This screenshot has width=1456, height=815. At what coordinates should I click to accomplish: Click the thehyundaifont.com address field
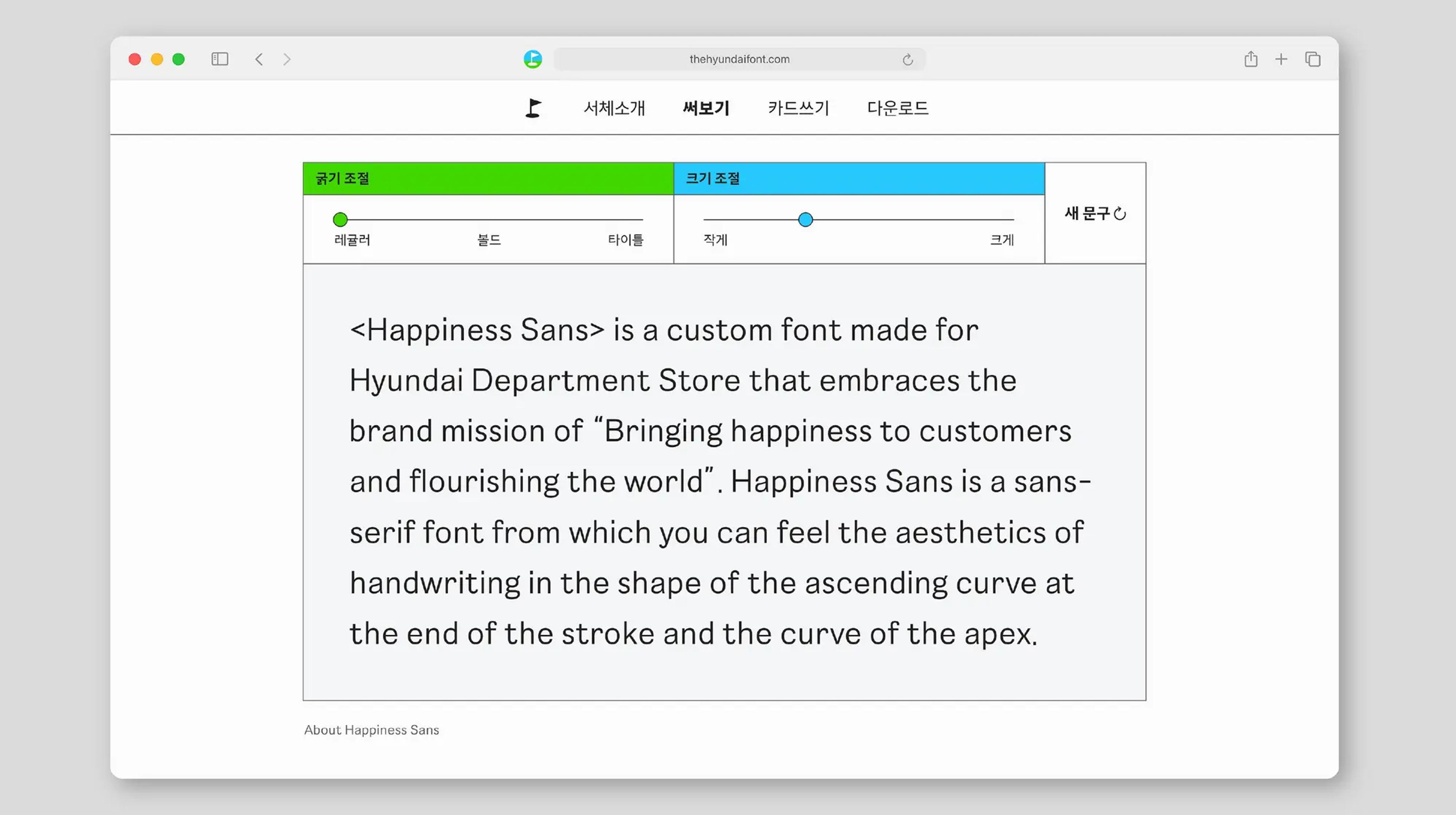(x=739, y=60)
